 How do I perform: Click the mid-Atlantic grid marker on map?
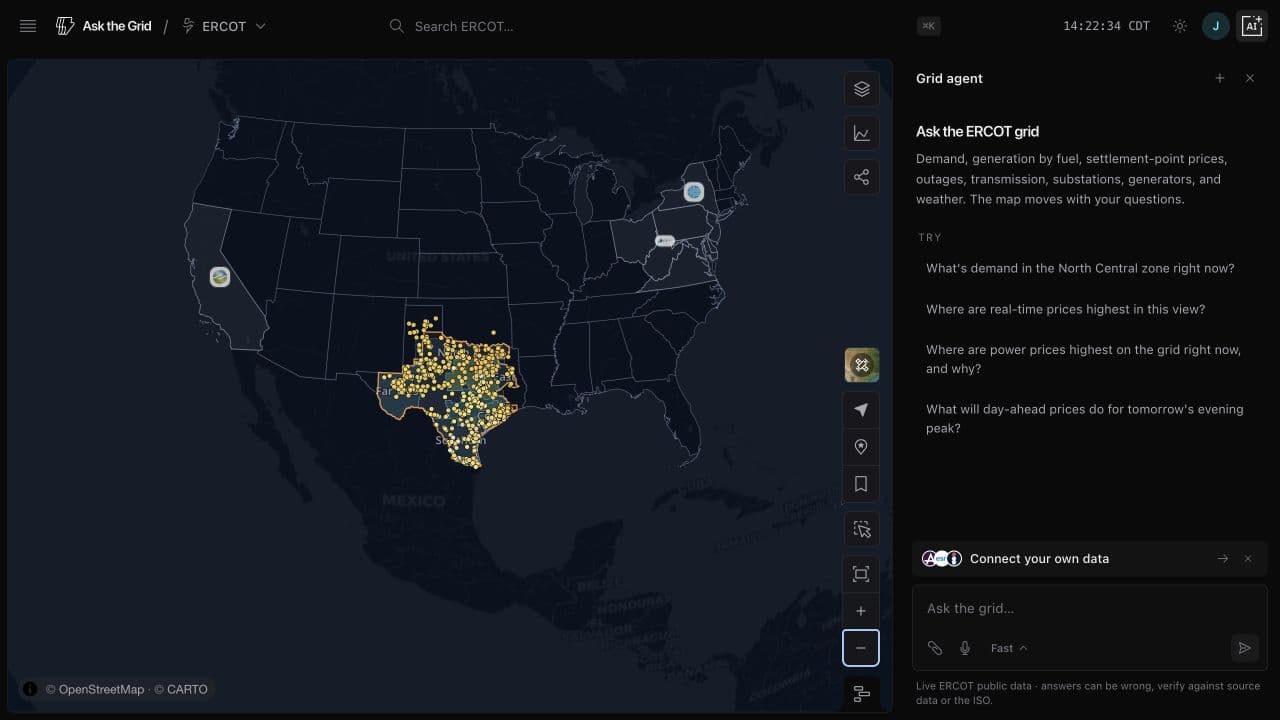tap(665, 241)
